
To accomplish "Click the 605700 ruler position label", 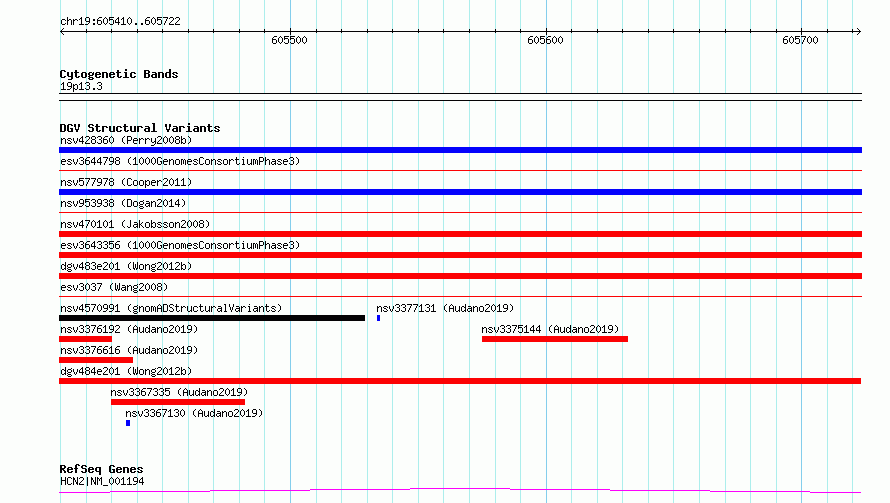I will (800, 40).
